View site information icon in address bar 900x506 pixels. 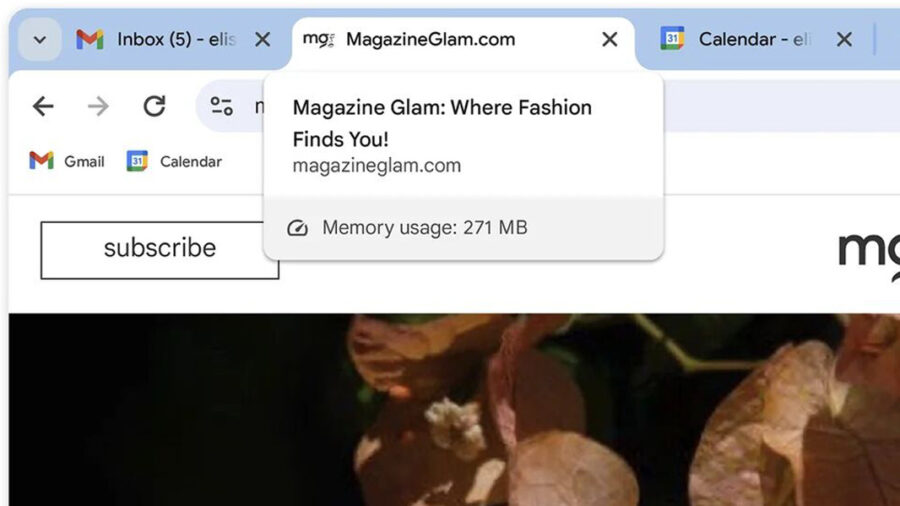(x=222, y=106)
